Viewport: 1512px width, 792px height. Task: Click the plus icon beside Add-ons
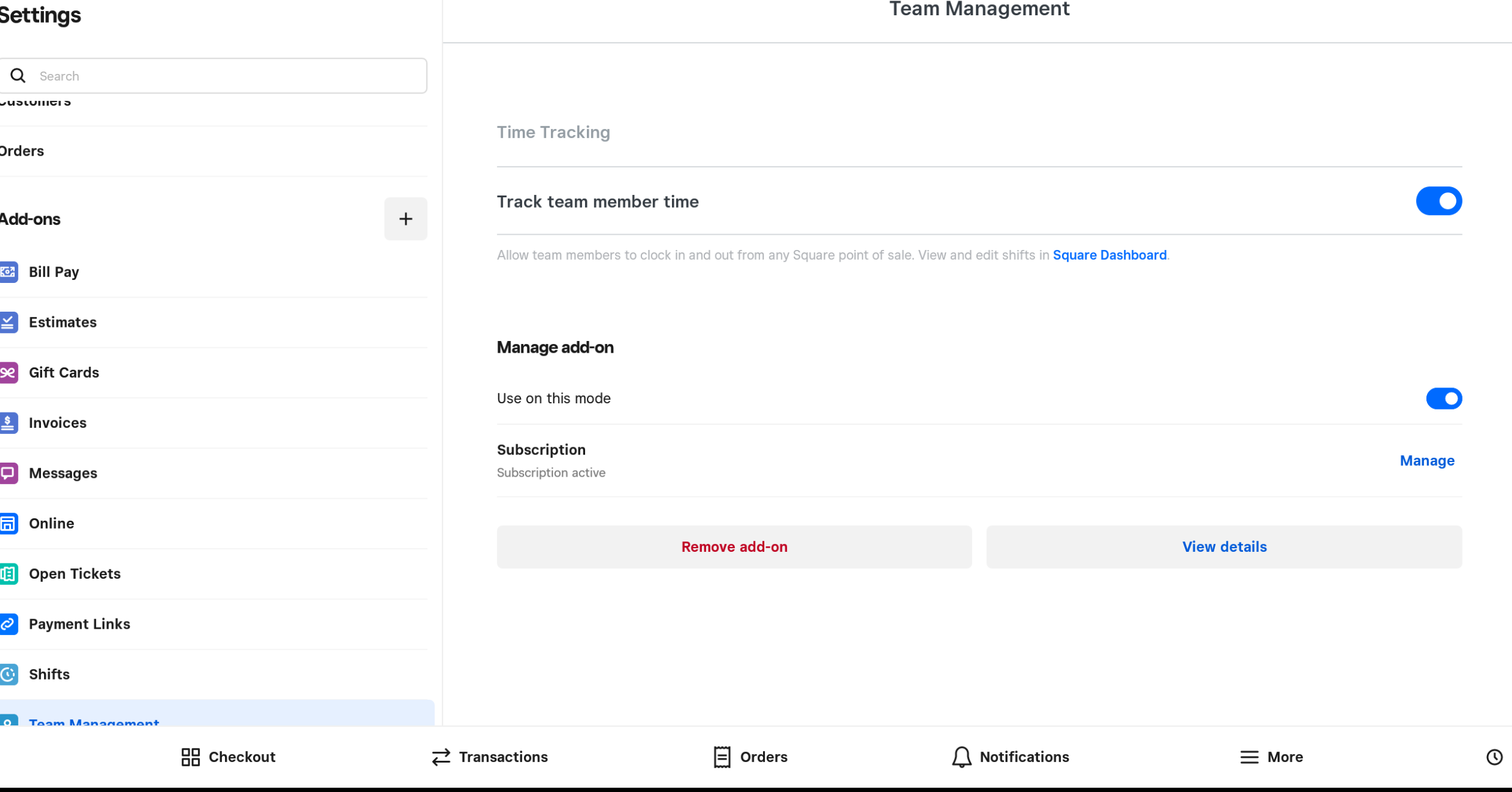point(405,219)
